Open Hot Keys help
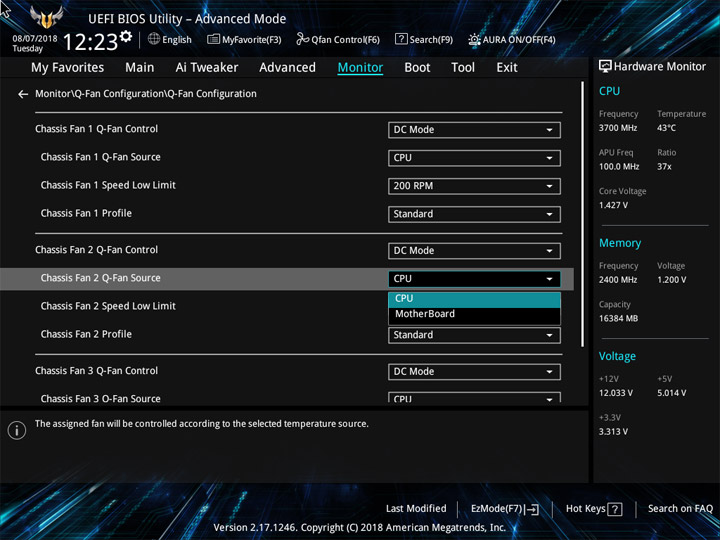This screenshot has width=720, height=540. 594,509
